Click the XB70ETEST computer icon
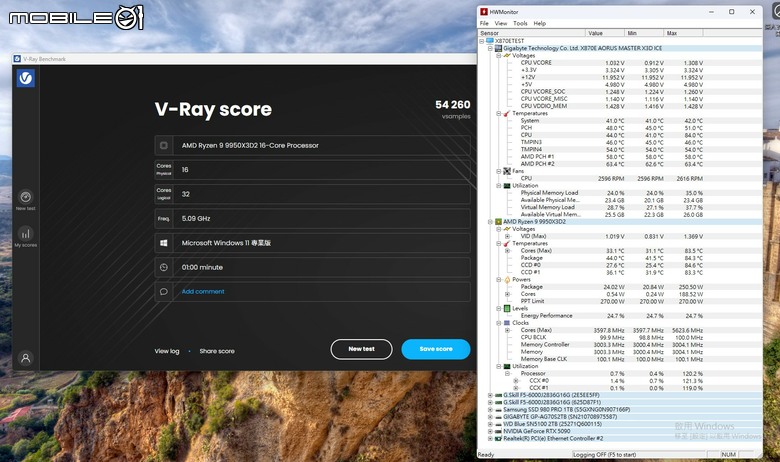Image resolution: width=780 pixels, height=462 pixels. click(490, 41)
